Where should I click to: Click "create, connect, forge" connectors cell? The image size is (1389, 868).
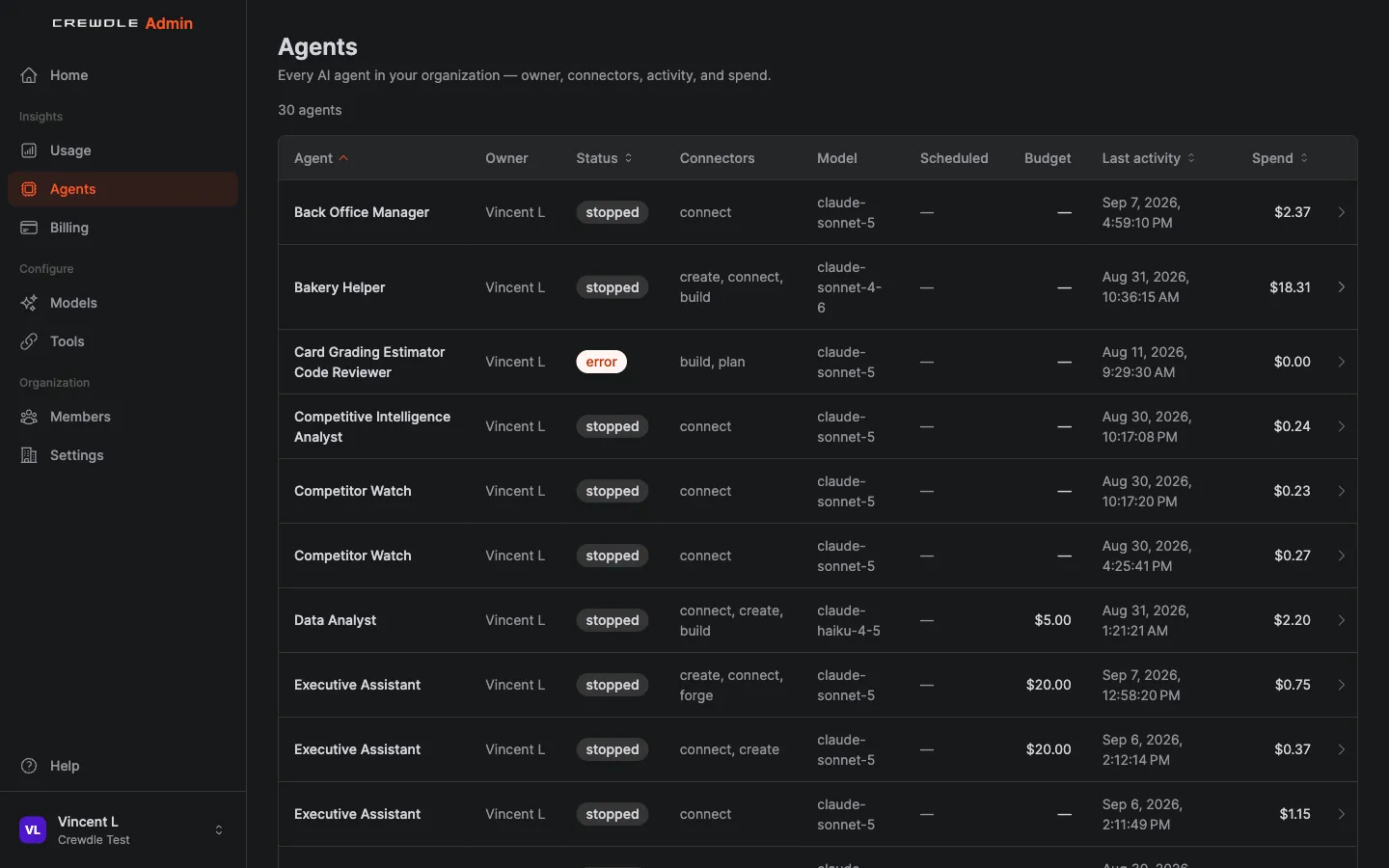pyautogui.click(x=731, y=685)
